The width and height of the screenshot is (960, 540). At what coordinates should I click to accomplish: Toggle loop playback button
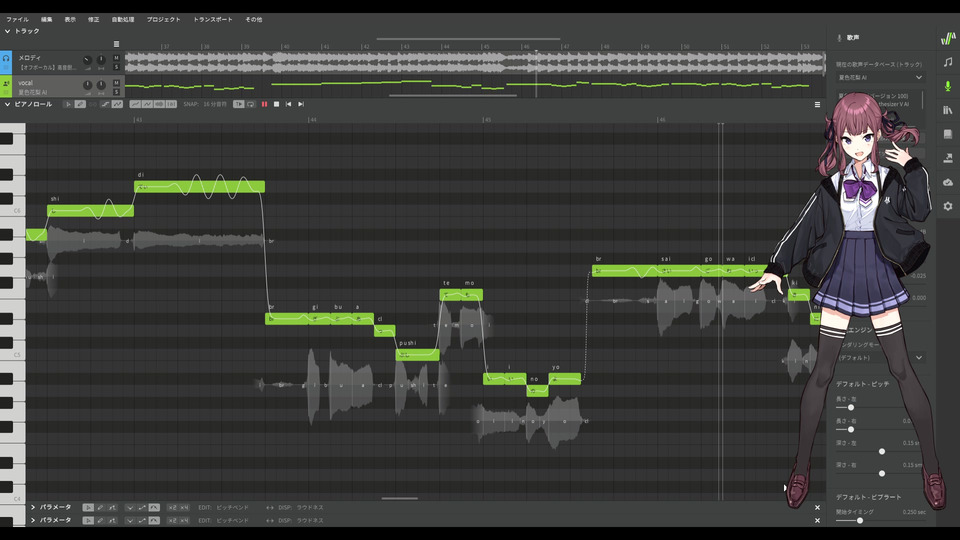click(x=251, y=104)
